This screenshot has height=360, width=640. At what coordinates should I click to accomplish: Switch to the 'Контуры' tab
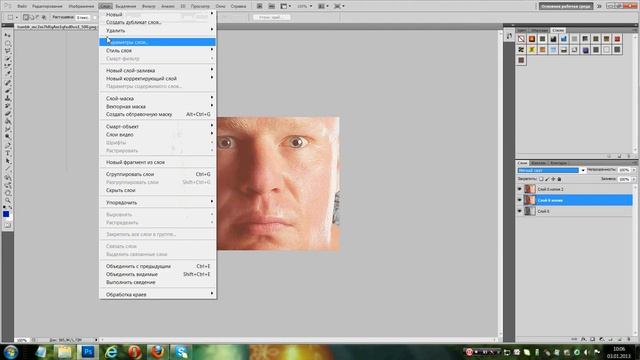[x=558, y=163]
